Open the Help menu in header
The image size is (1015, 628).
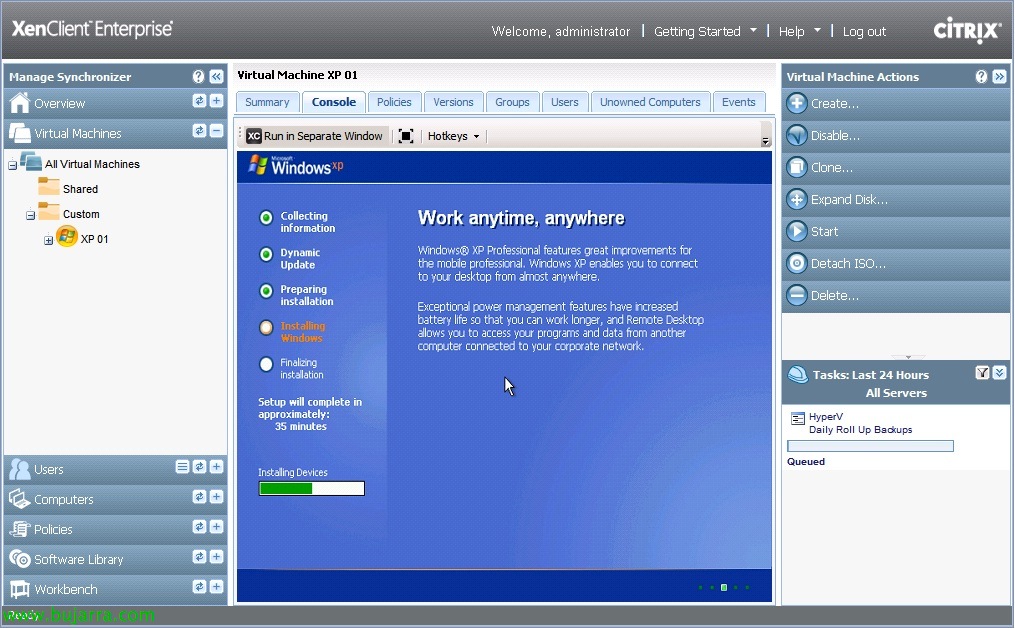(799, 31)
